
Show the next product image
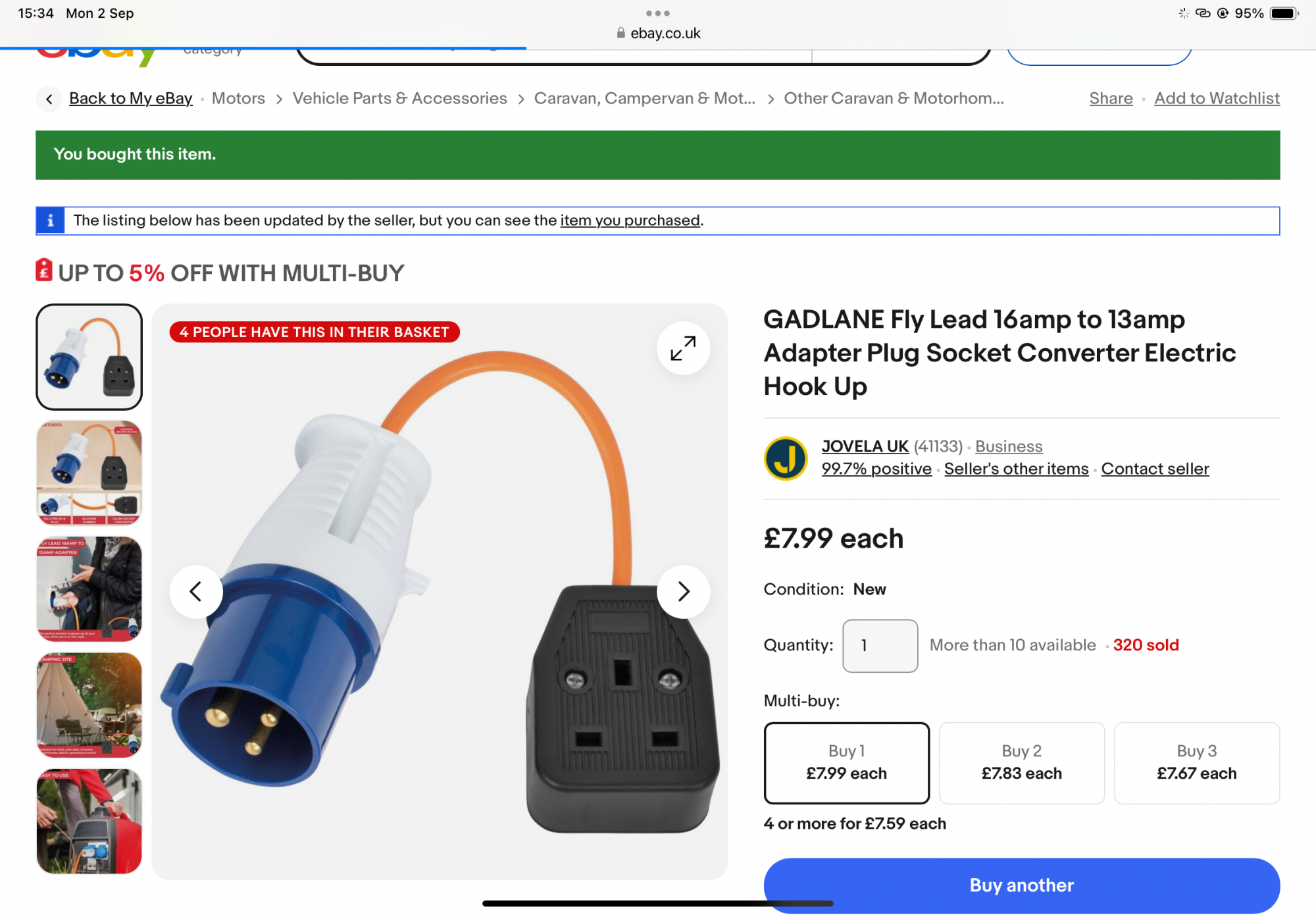pyautogui.click(x=683, y=591)
